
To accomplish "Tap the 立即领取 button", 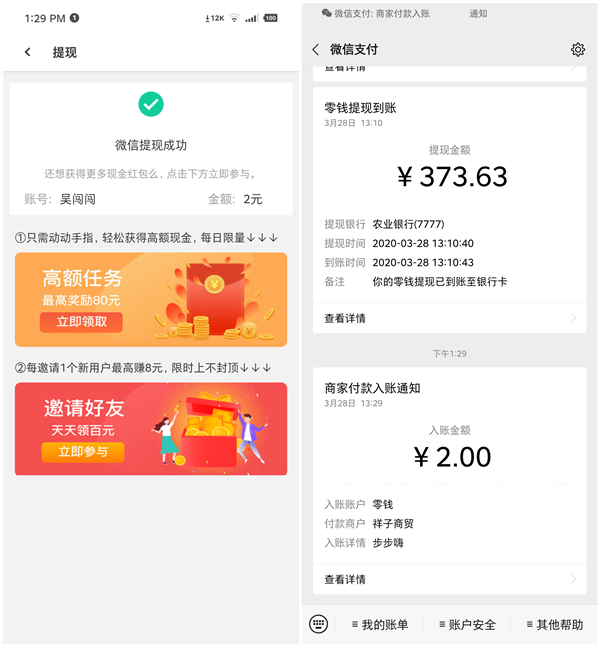I will pyautogui.click(x=81, y=322).
